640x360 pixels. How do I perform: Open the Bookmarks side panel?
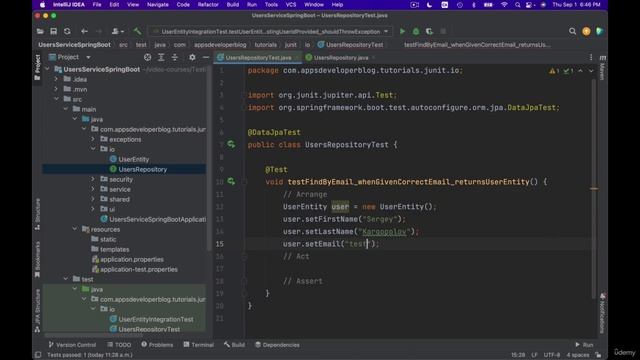pyautogui.click(x=37, y=259)
